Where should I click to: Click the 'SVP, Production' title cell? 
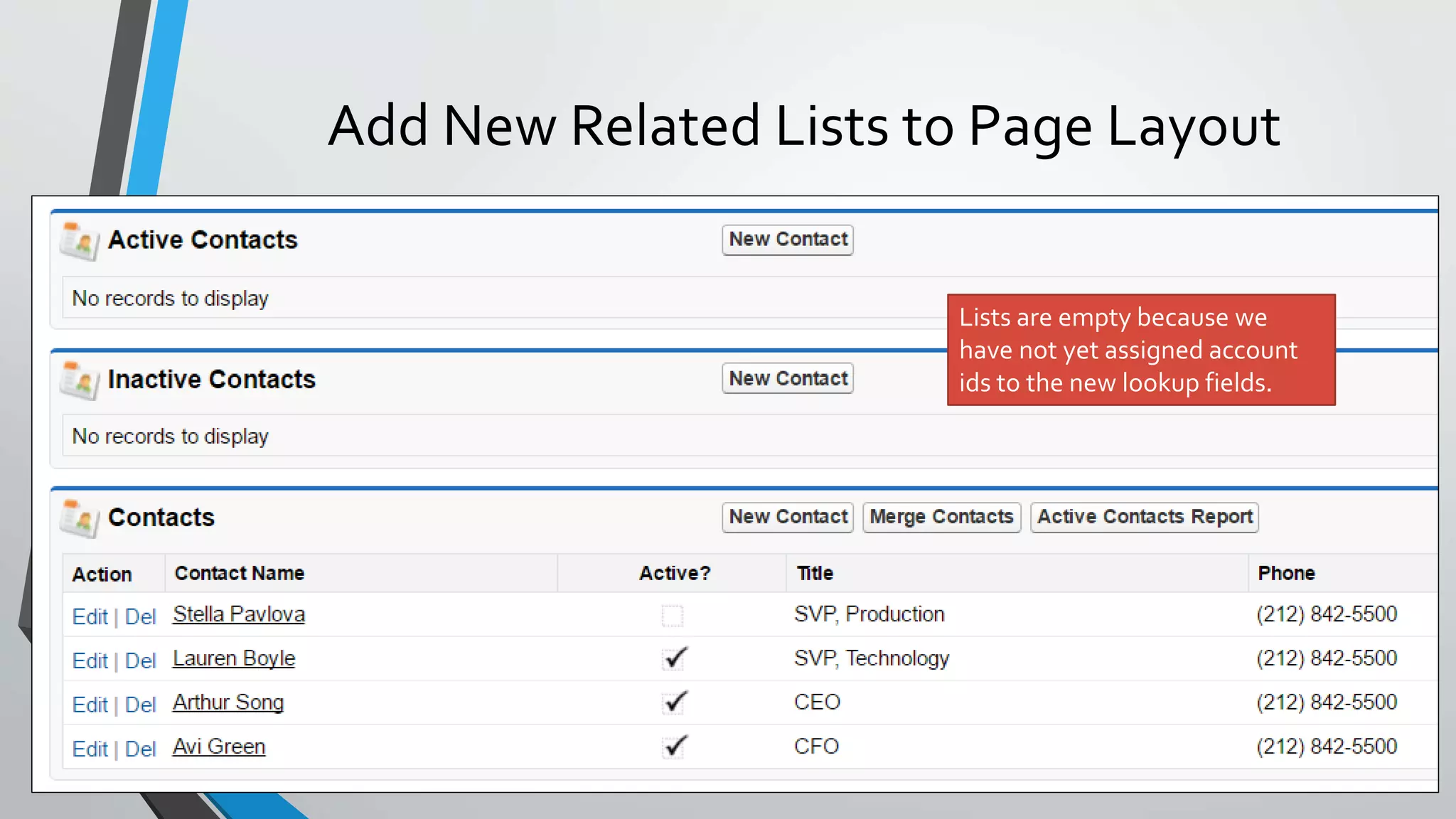[x=869, y=614]
